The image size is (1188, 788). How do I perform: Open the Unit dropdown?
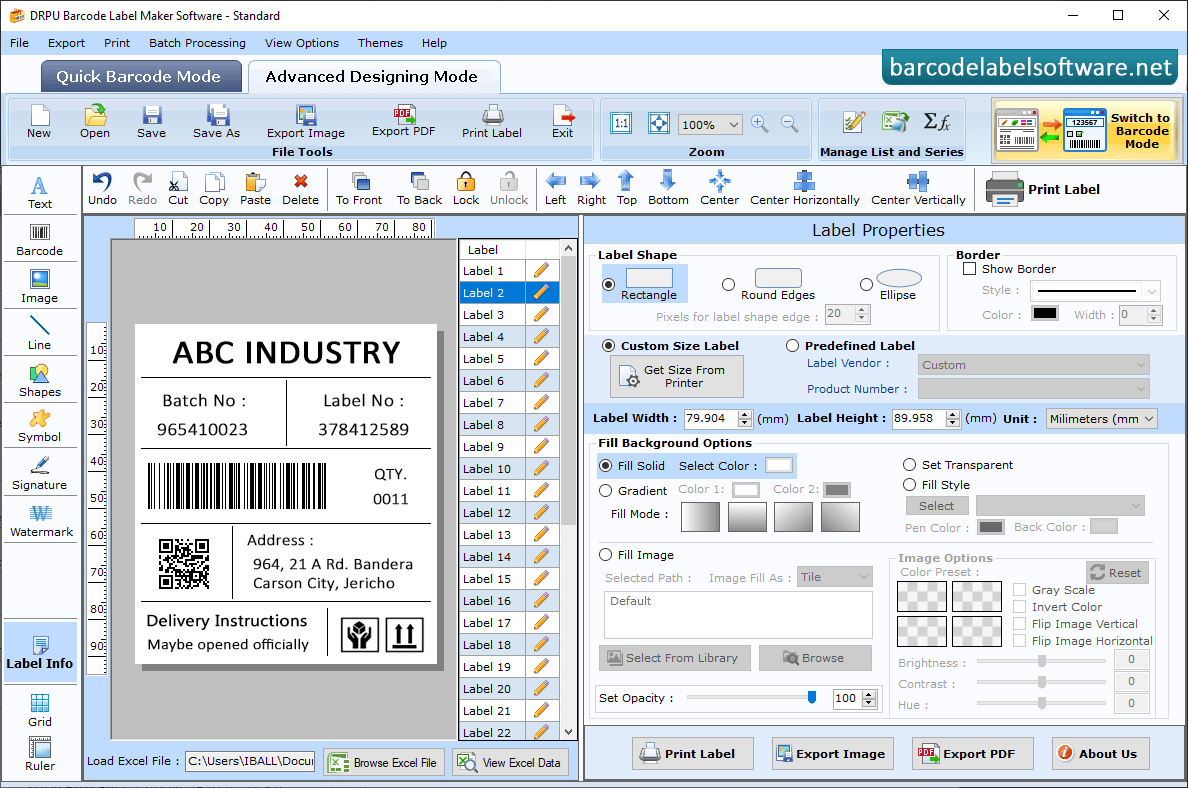[x=1102, y=418]
